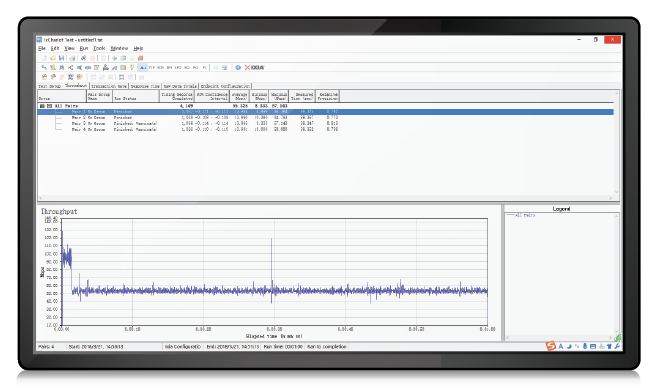Click the New test toolbar icon

(x=44, y=58)
